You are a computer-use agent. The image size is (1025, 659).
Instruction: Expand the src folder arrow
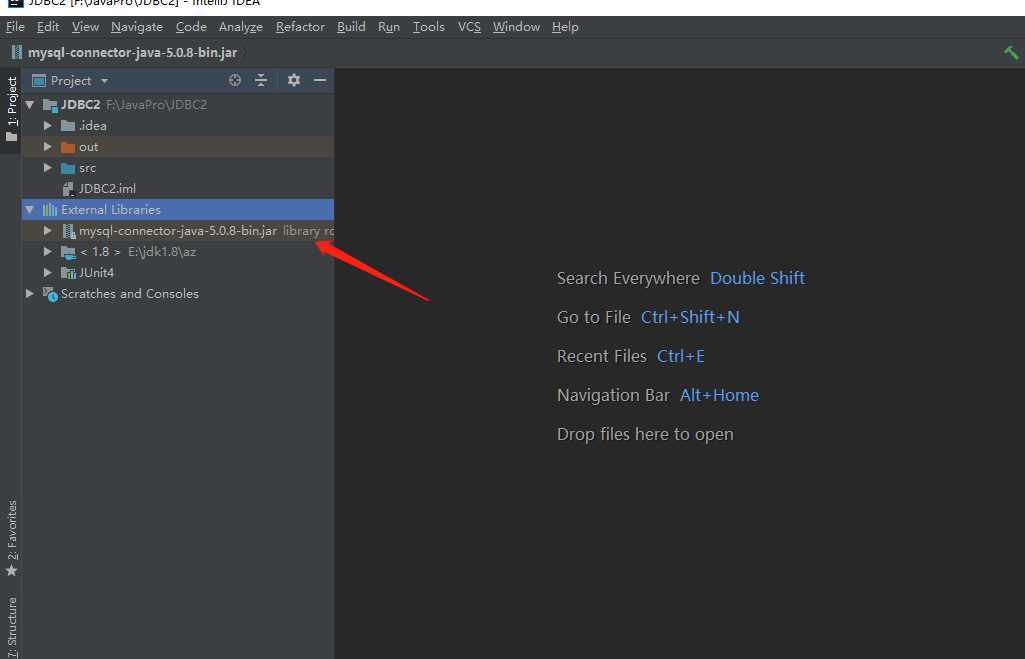tap(48, 167)
